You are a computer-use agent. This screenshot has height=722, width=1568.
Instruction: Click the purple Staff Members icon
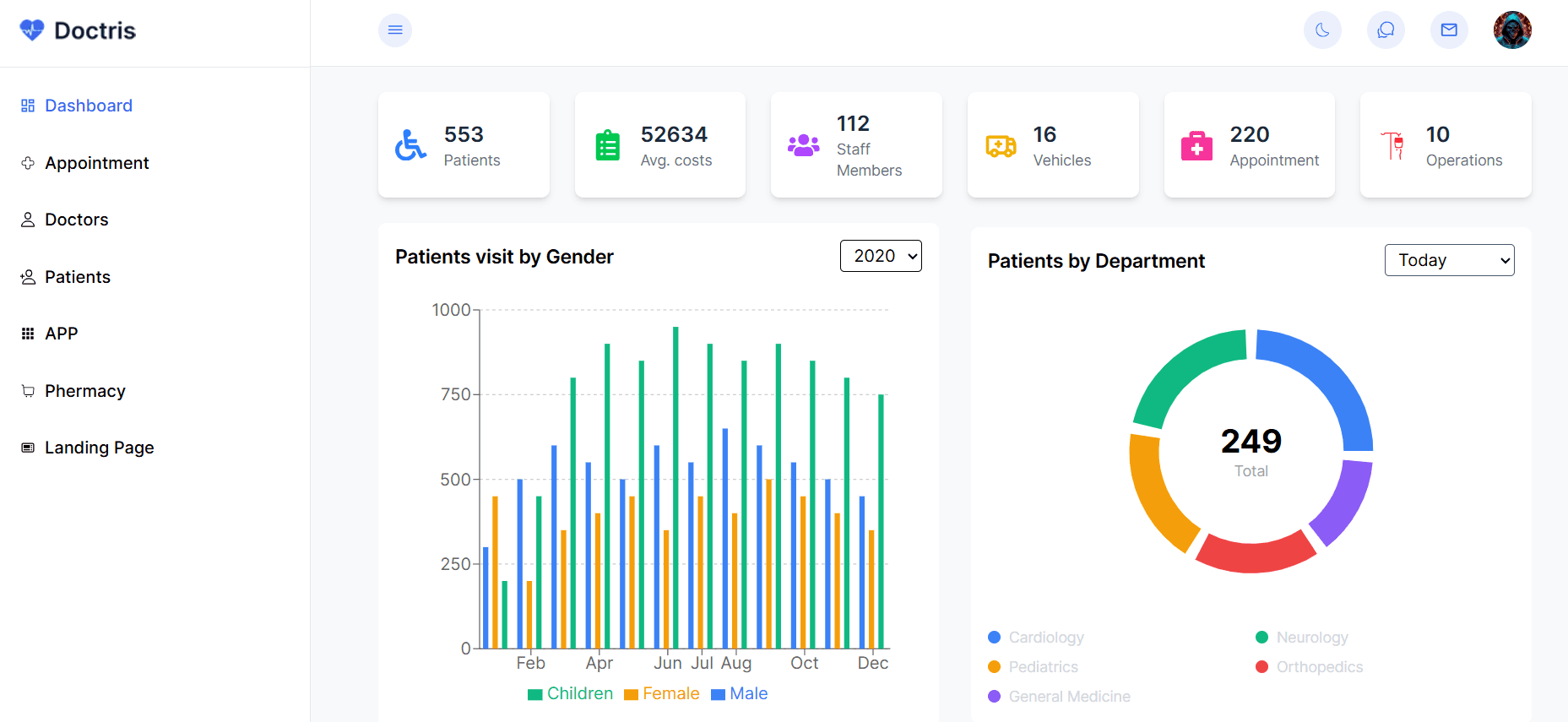tap(803, 145)
